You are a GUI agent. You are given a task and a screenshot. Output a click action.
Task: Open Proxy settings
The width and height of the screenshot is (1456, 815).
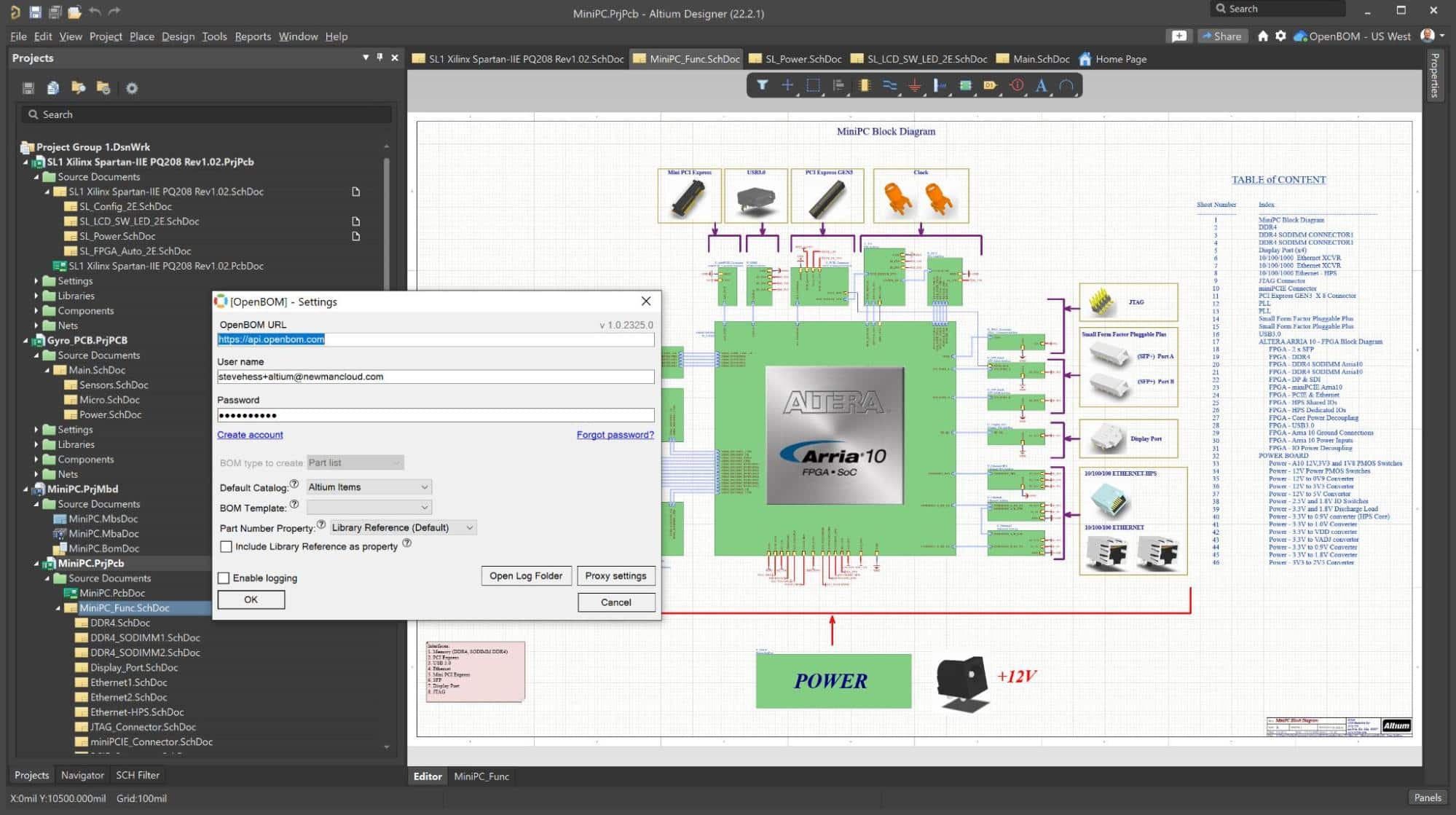click(x=615, y=575)
